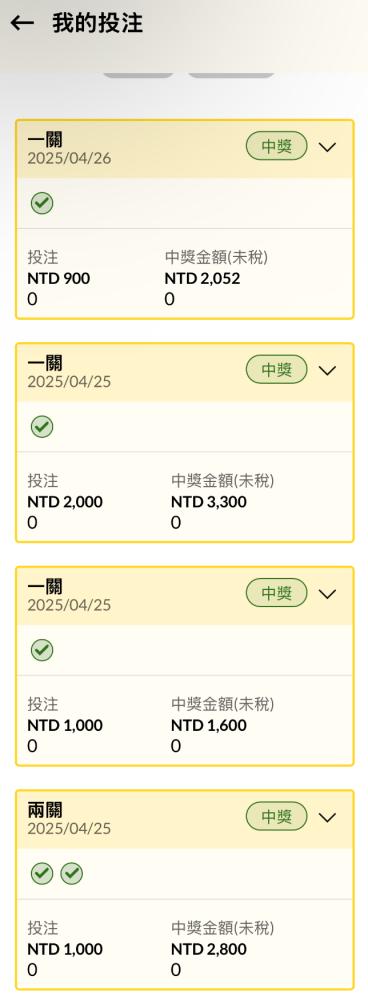Image resolution: width=368 pixels, height=1000 pixels.
Task: Tap the back arrow beside 我的投注
Action: [x=22, y=23]
